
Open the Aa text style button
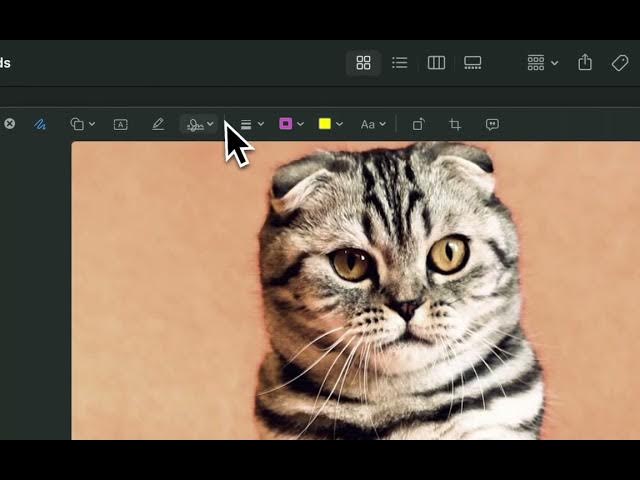click(x=368, y=124)
